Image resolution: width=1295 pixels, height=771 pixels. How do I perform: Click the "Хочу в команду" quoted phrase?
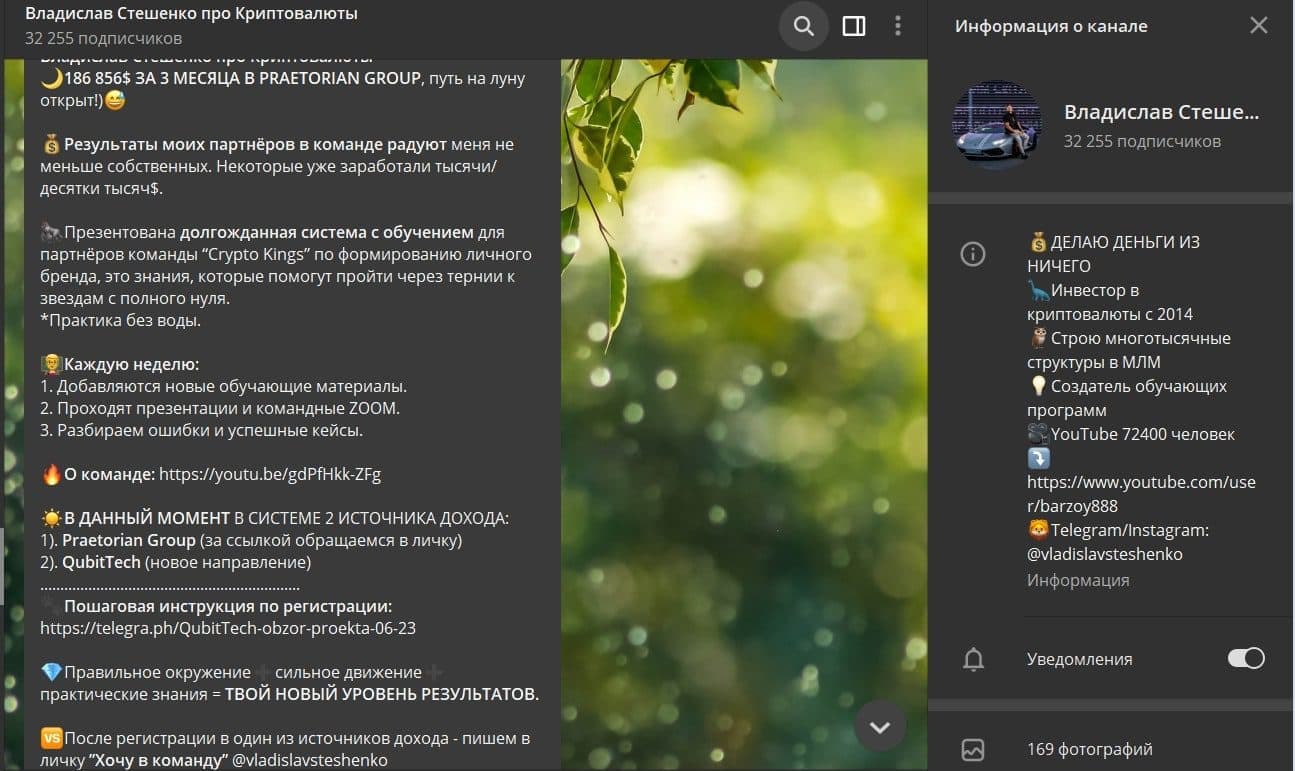(x=158, y=760)
